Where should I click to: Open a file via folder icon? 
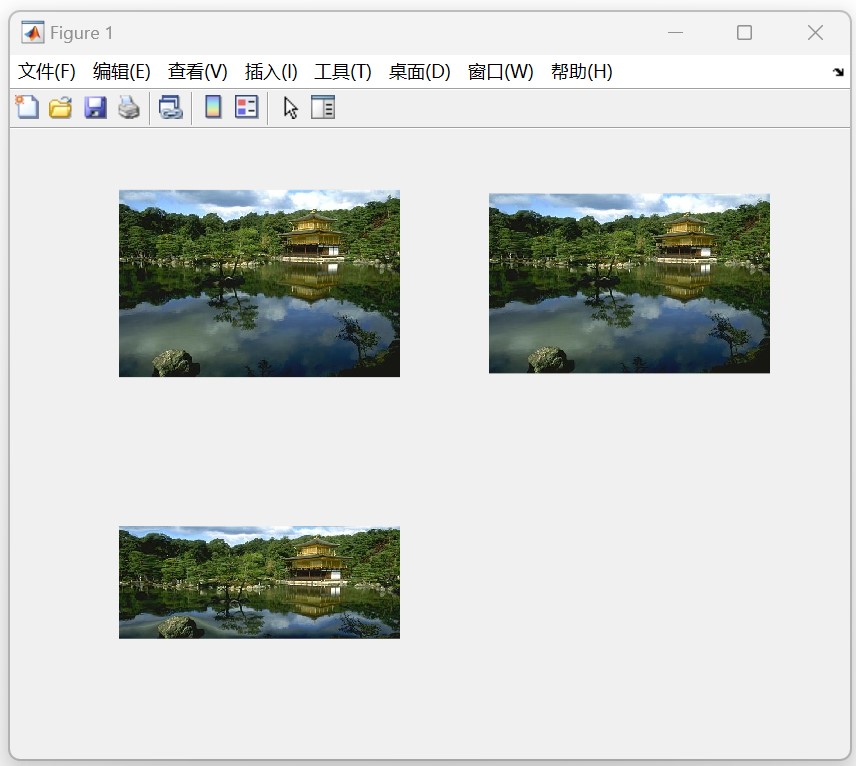click(x=61, y=107)
